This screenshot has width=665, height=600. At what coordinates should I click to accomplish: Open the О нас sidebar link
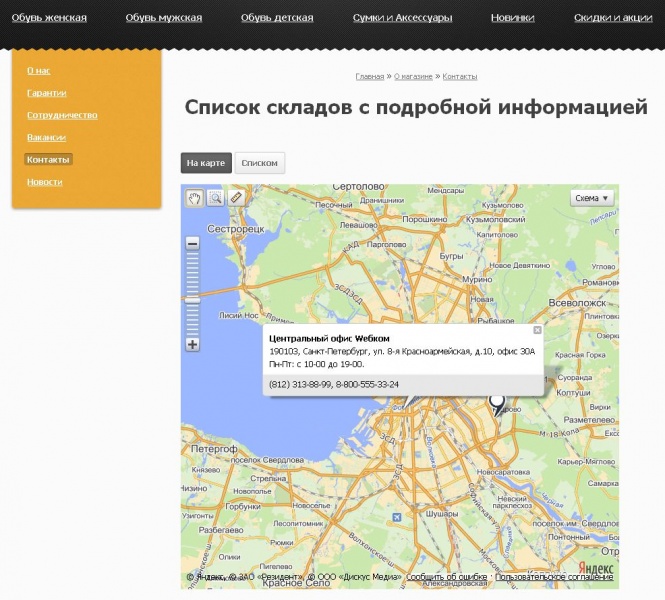(x=39, y=71)
